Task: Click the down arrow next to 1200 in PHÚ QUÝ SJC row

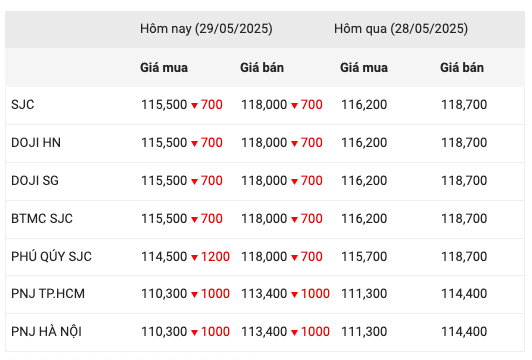Action: click(x=194, y=258)
